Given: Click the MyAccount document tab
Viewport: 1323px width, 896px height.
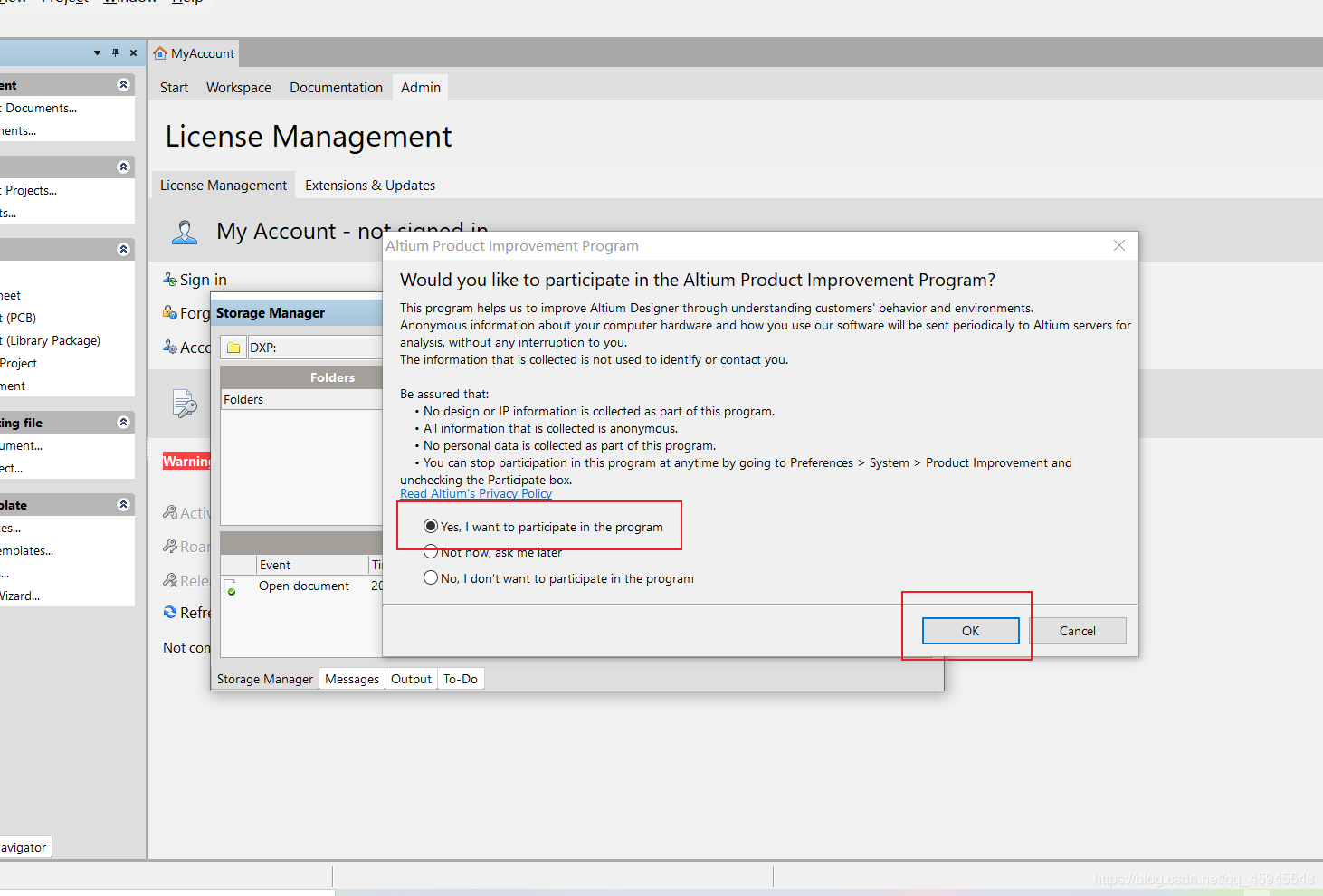Looking at the screenshot, I should (x=194, y=53).
